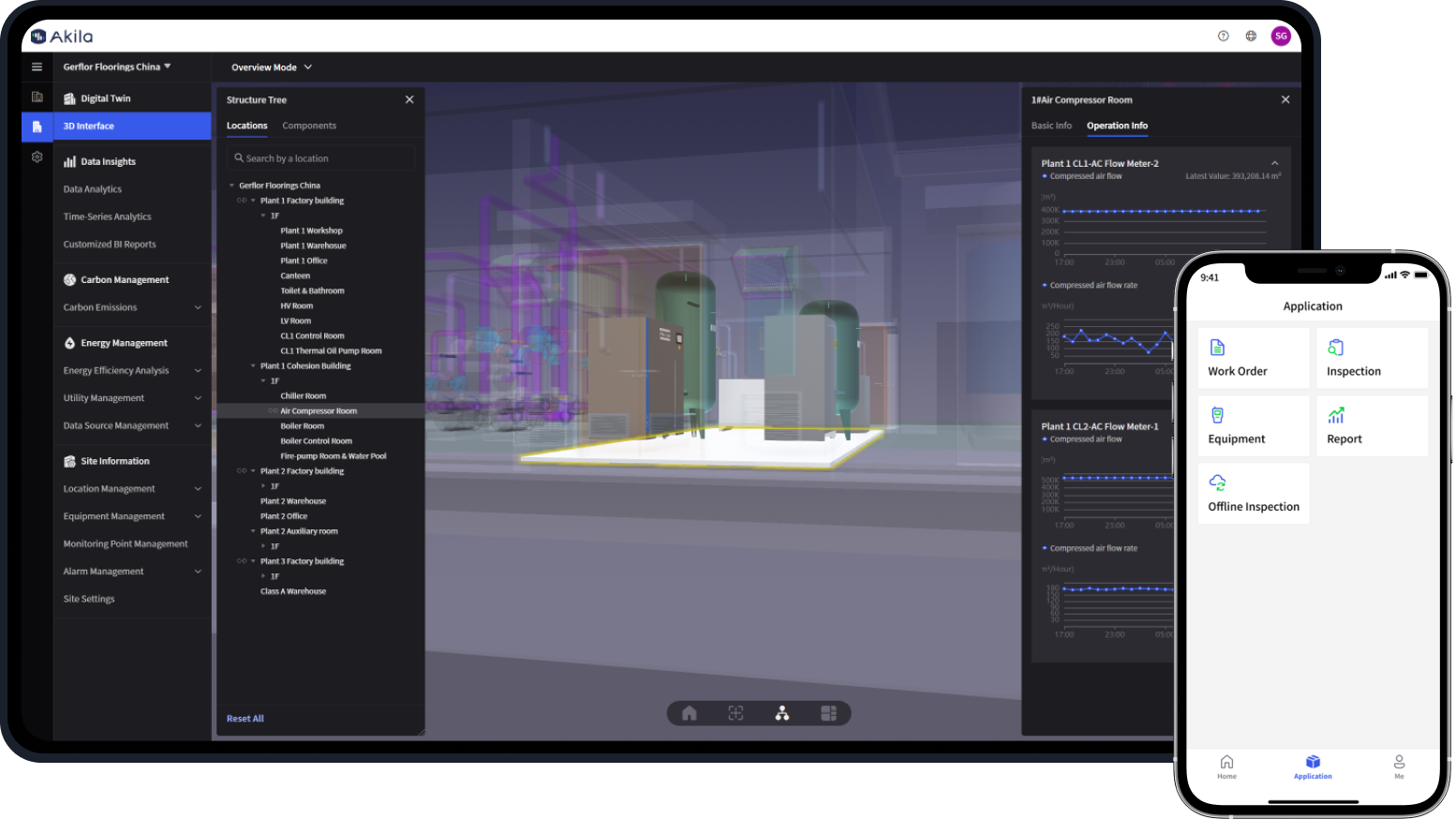Click the Digital Twin section icon

coord(69,98)
